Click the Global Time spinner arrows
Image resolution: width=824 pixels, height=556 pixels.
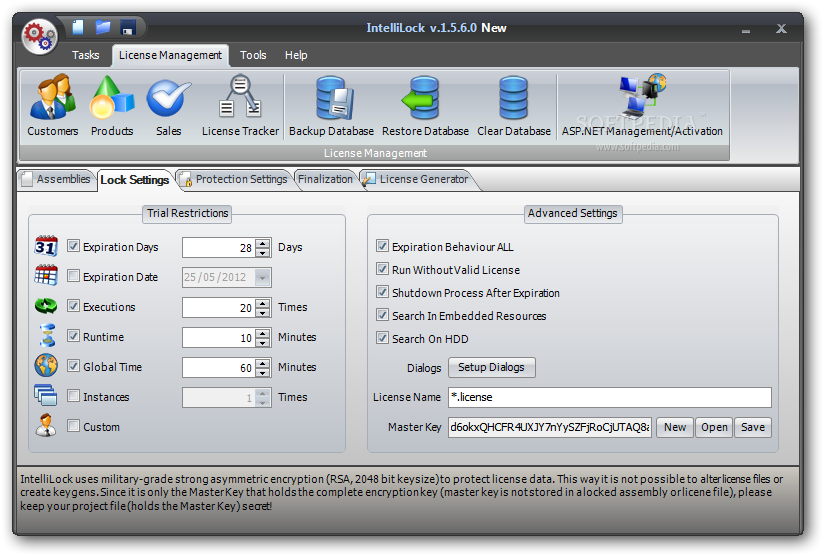click(x=262, y=367)
